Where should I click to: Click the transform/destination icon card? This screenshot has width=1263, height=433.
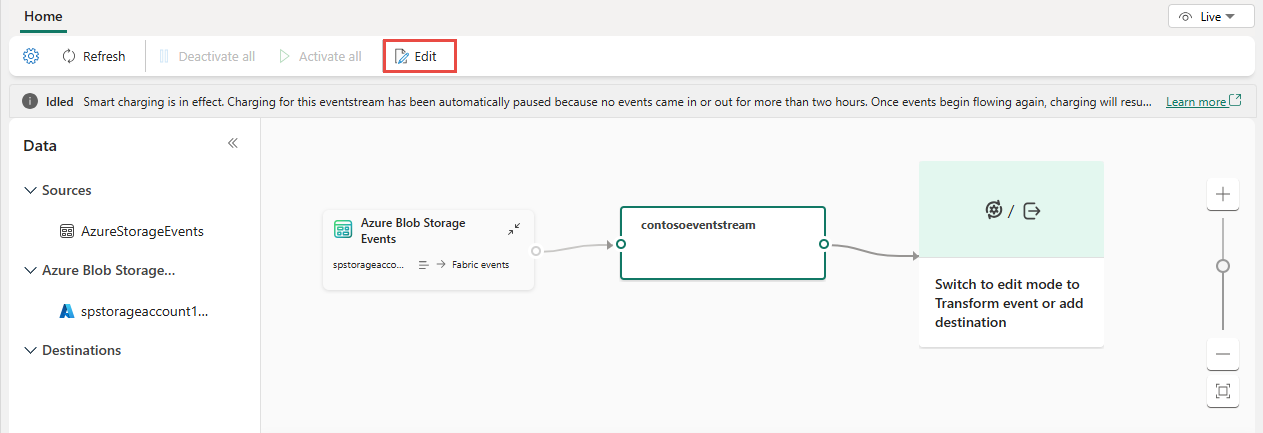coord(1011,210)
